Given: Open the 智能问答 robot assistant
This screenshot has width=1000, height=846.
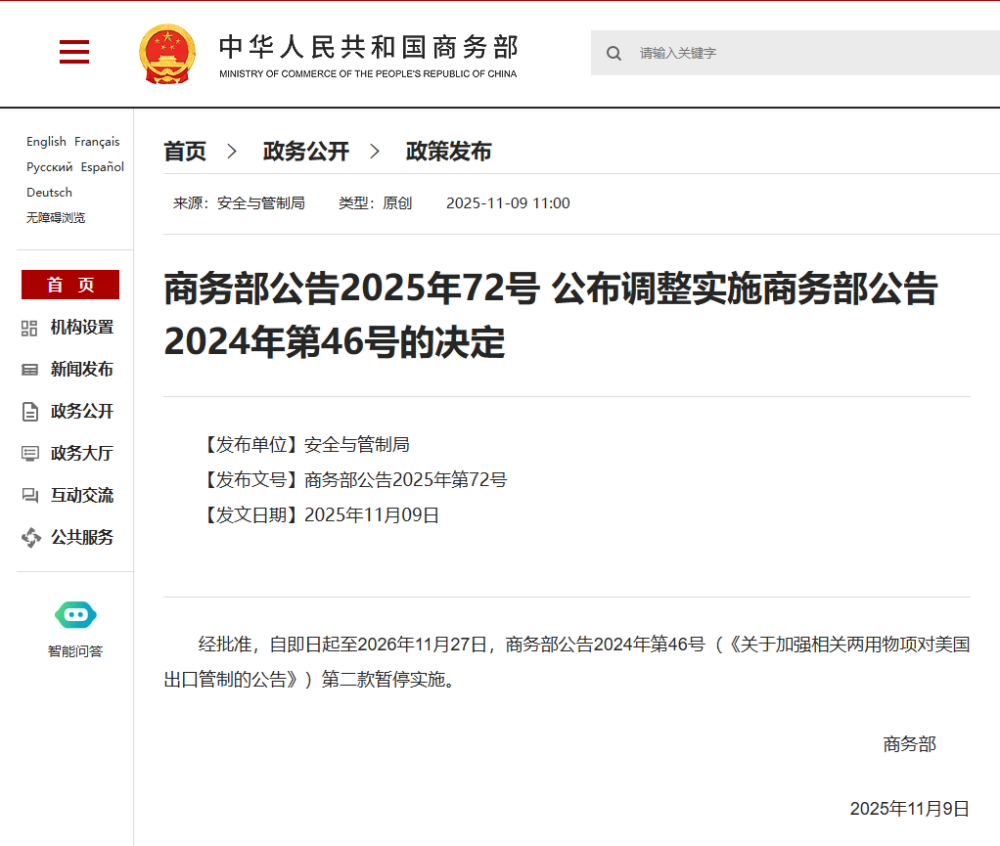Looking at the screenshot, I should click(x=75, y=615).
